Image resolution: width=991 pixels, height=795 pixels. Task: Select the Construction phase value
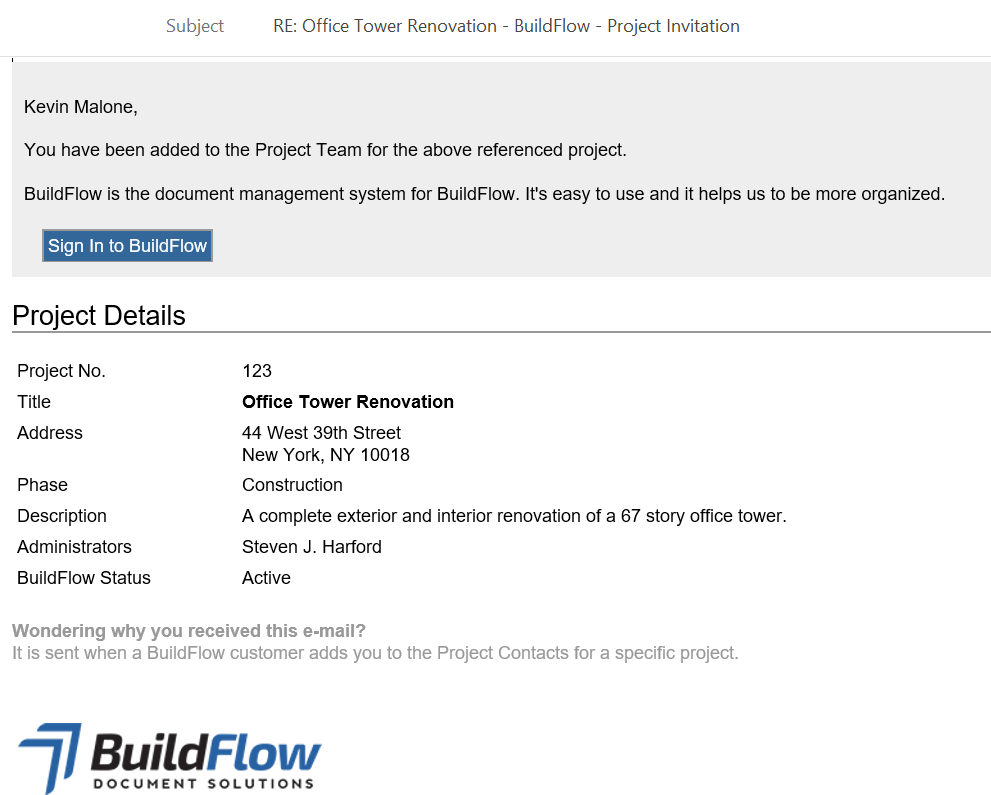[292, 485]
